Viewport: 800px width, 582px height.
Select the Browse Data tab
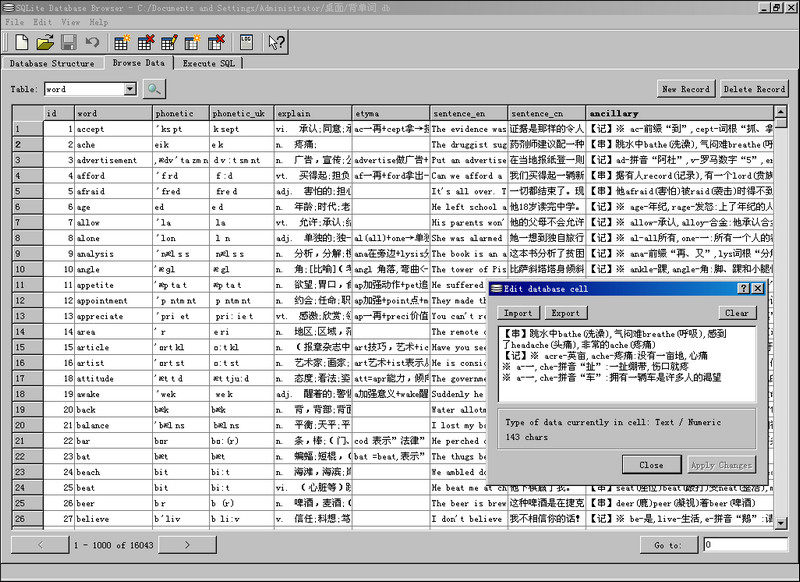pos(138,63)
